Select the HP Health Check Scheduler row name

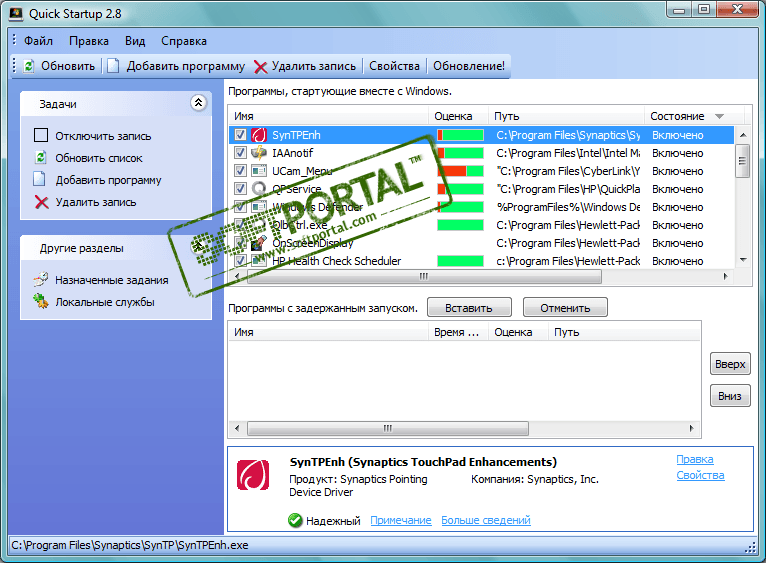pyautogui.click(x=337, y=261)
